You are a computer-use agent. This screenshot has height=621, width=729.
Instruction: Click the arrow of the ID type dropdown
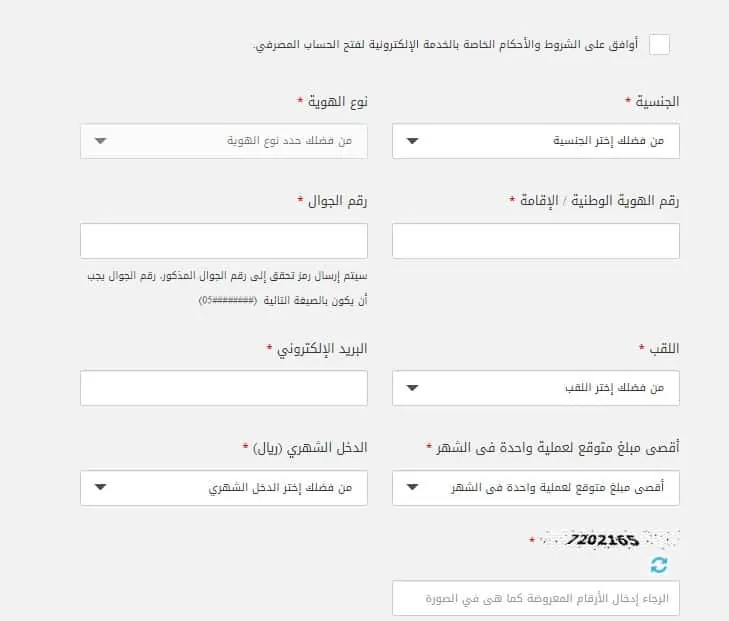[x=100, y=141]
